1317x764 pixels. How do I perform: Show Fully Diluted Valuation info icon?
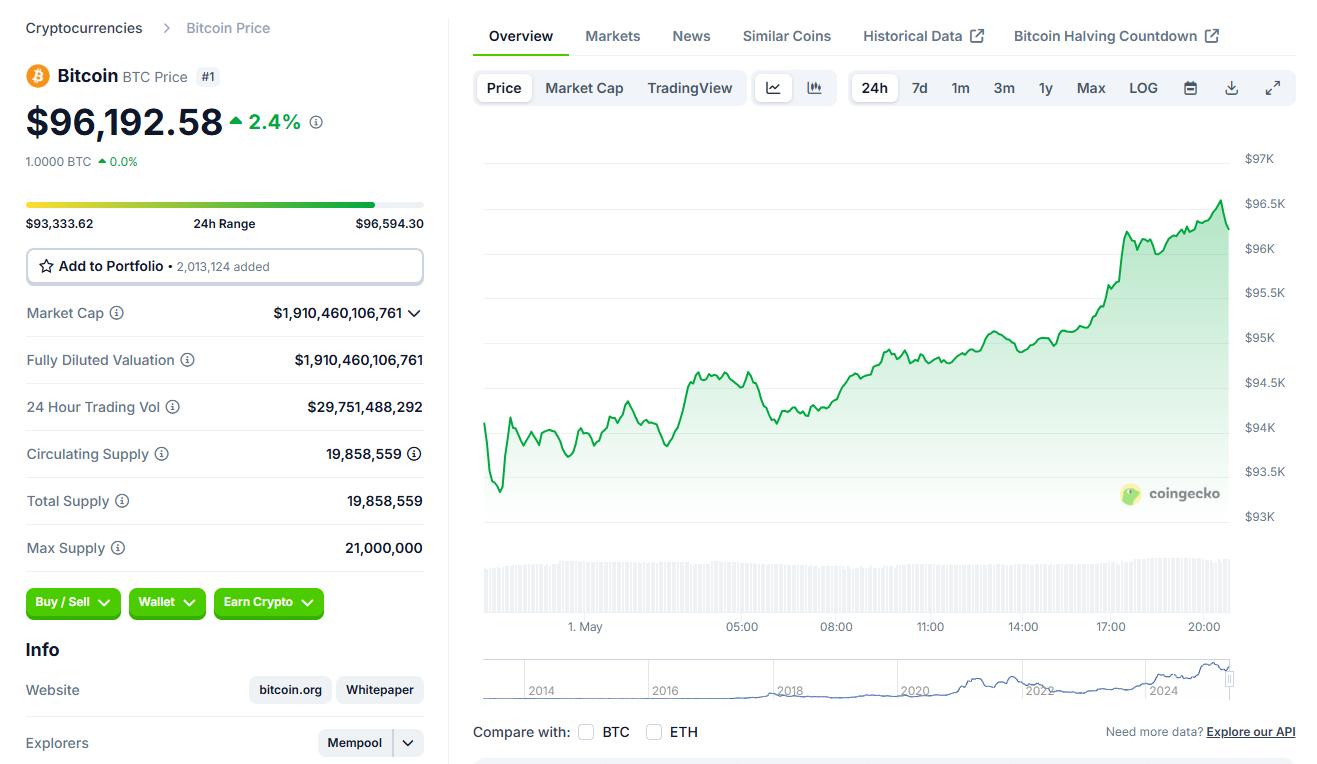[x=187, y=360]
